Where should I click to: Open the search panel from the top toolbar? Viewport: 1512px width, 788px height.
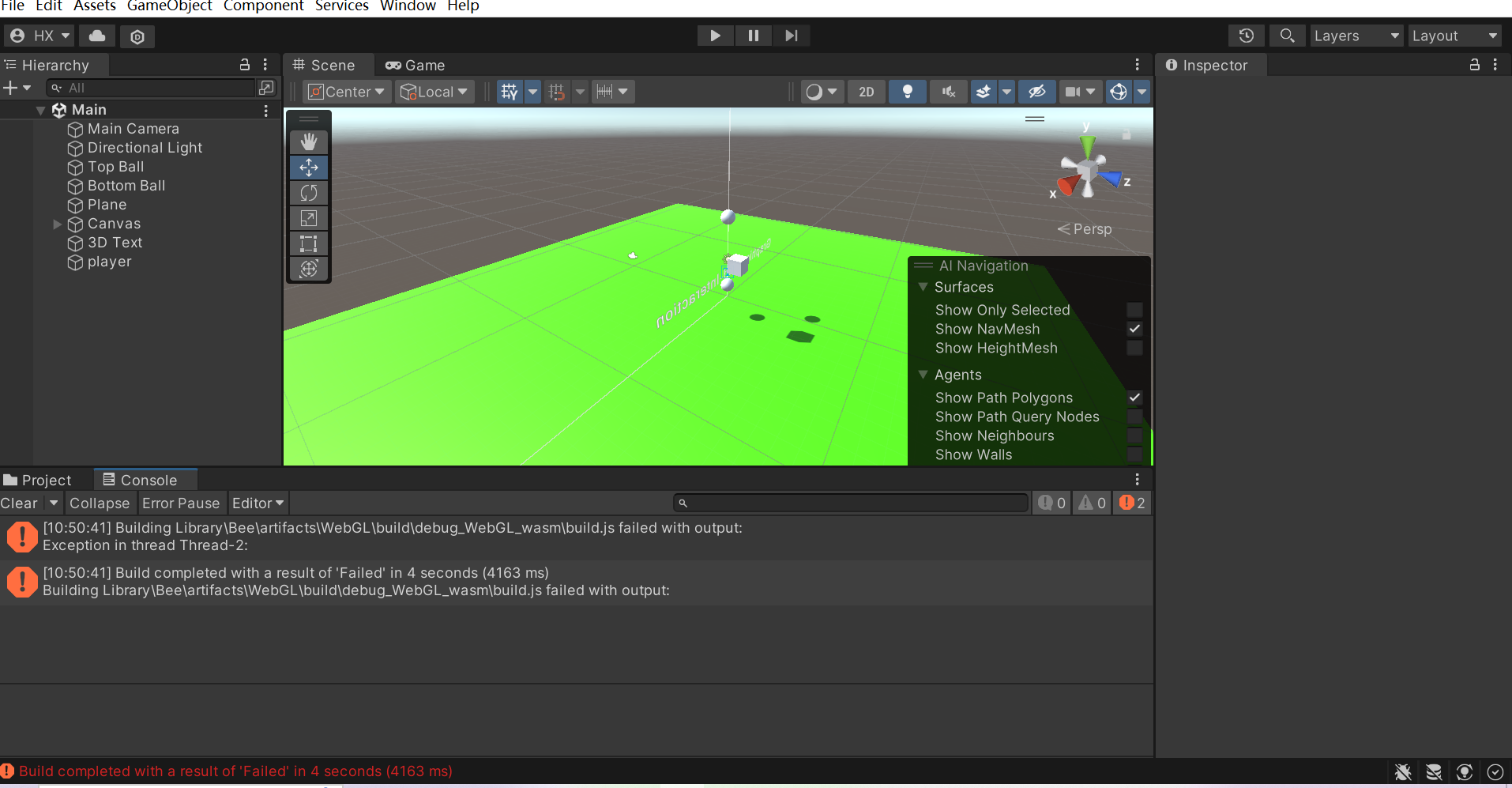pyautogui.click(x=1287, y=36)
